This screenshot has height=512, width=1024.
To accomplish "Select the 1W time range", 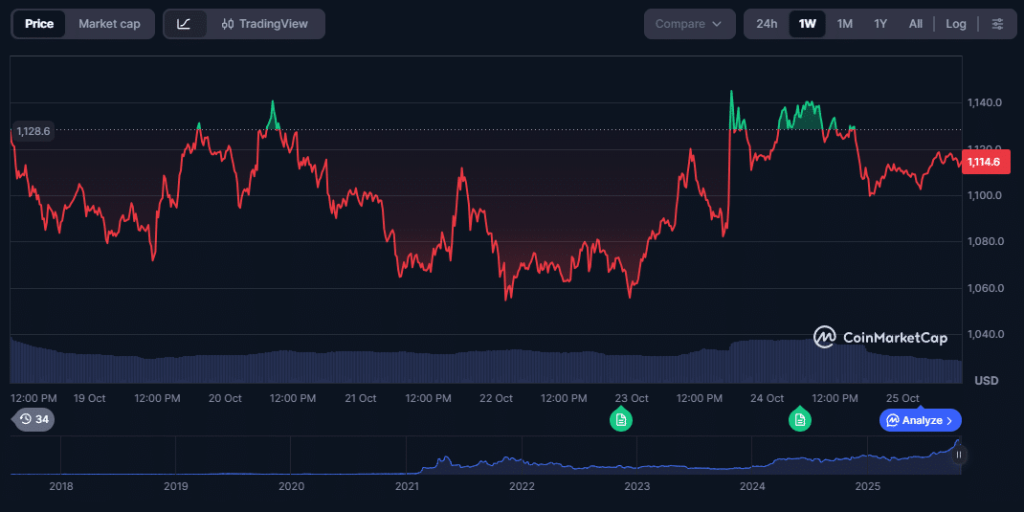I will pyautogui.click(x=807, y=24).
